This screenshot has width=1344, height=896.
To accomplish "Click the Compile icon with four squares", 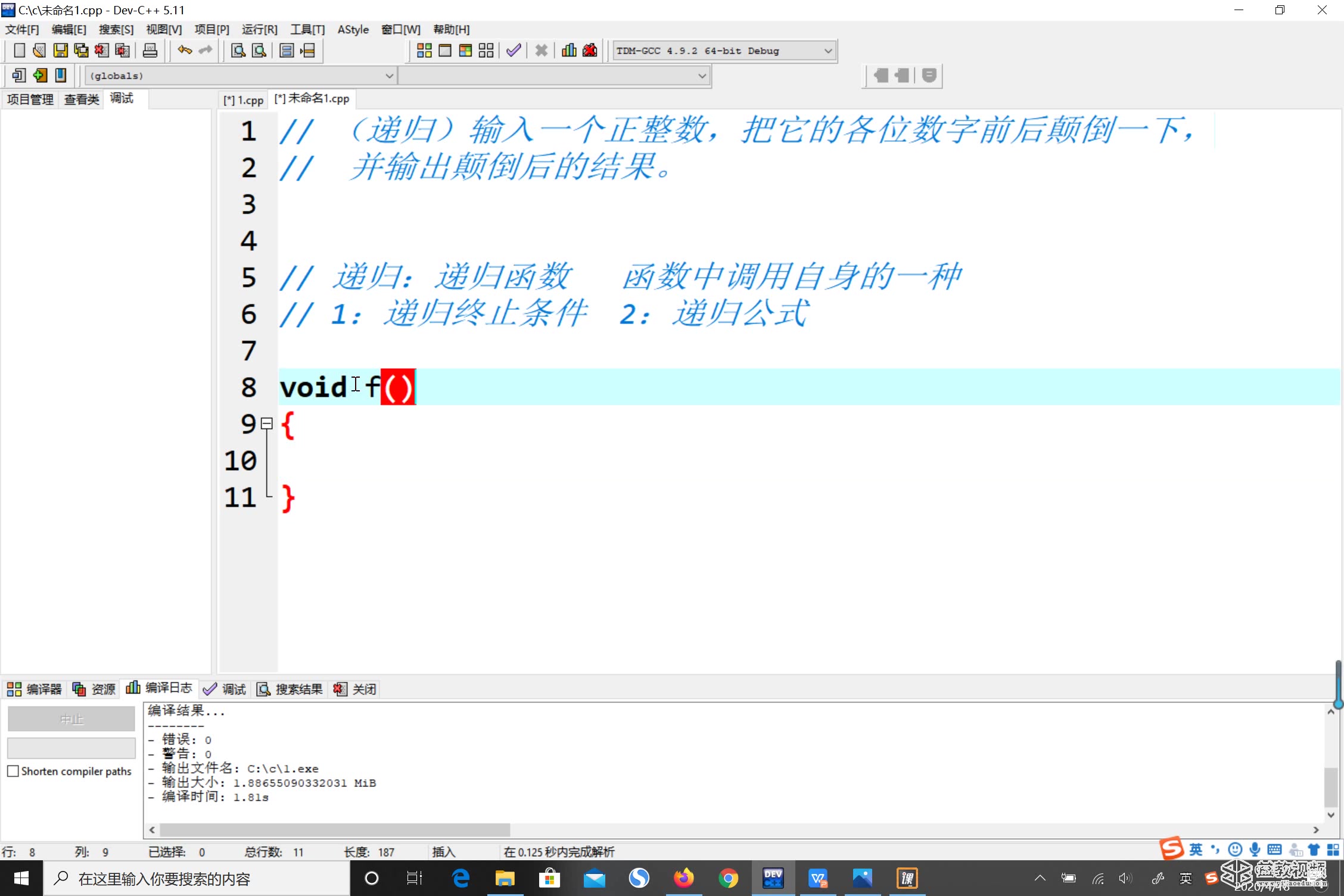I will point(424,51).
